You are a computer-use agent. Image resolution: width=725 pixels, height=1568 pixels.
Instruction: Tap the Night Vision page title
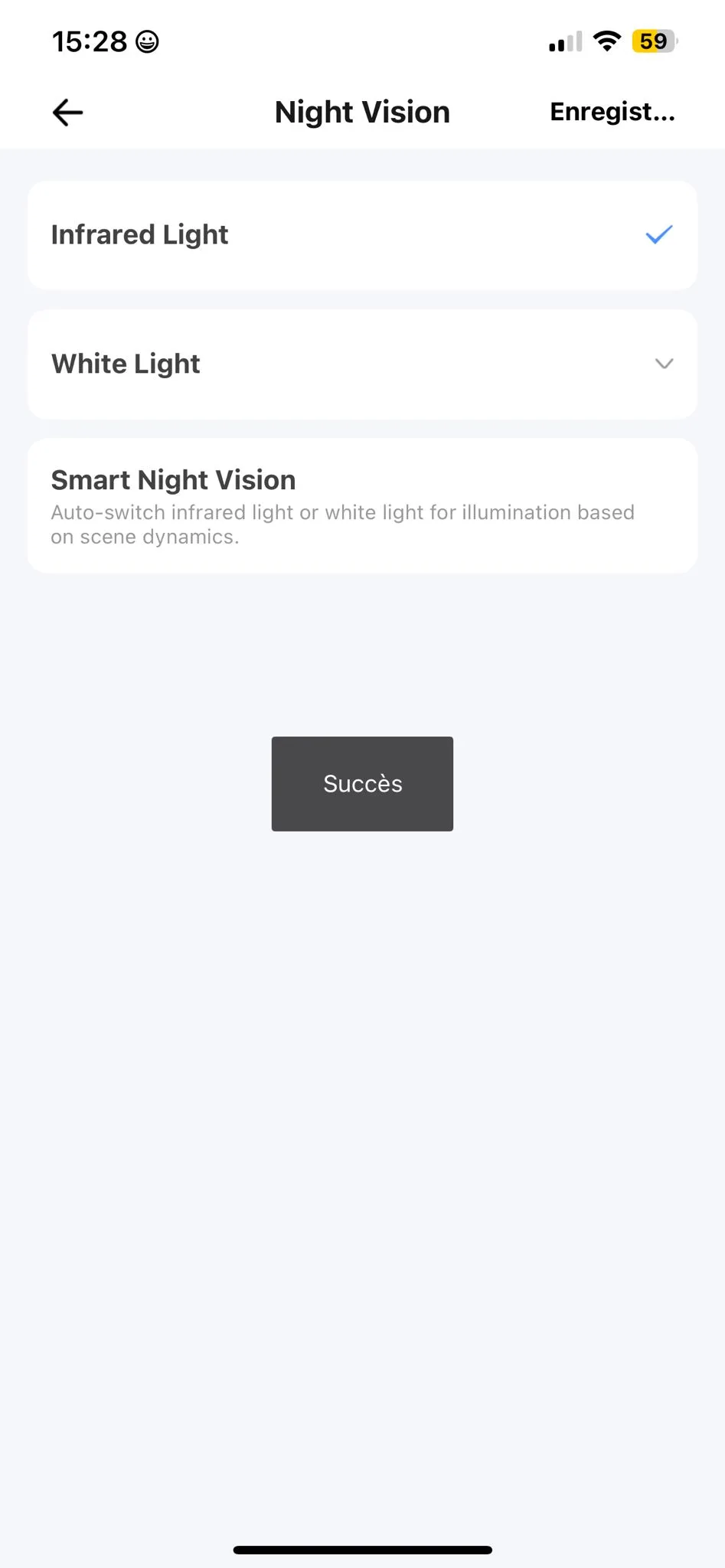coord(362,113)
